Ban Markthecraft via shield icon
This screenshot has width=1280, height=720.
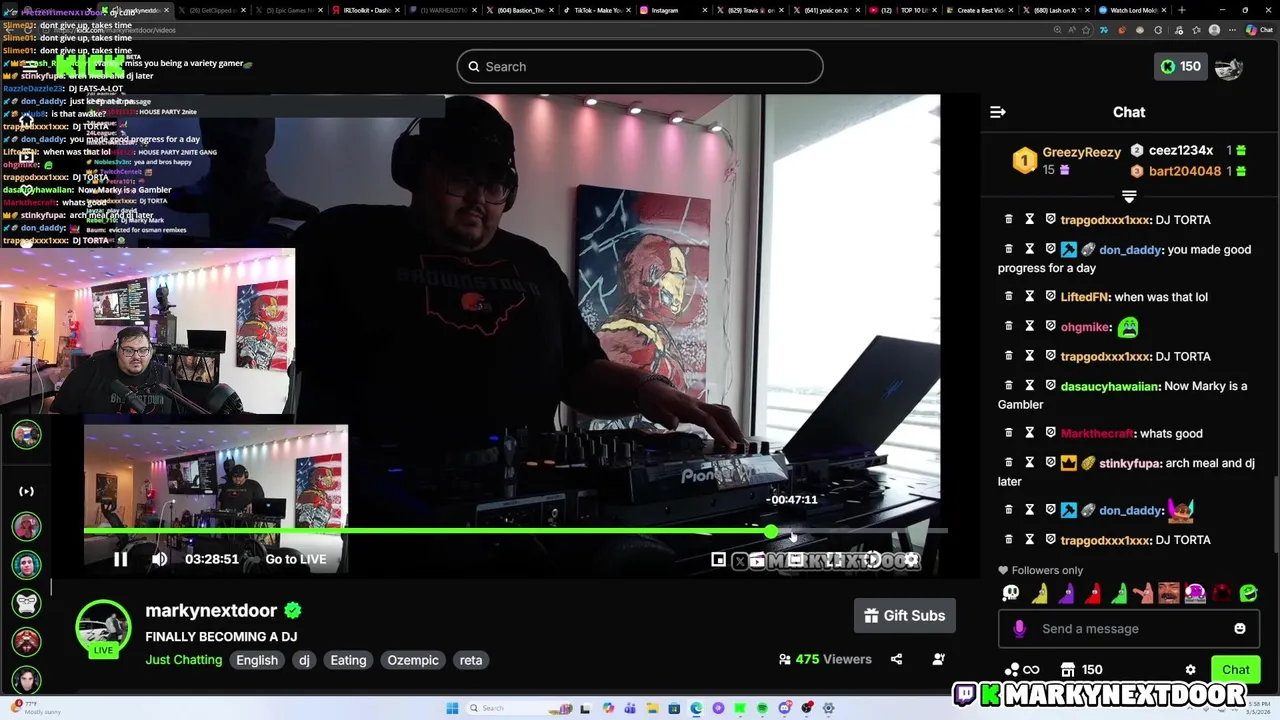[1051, 433]
